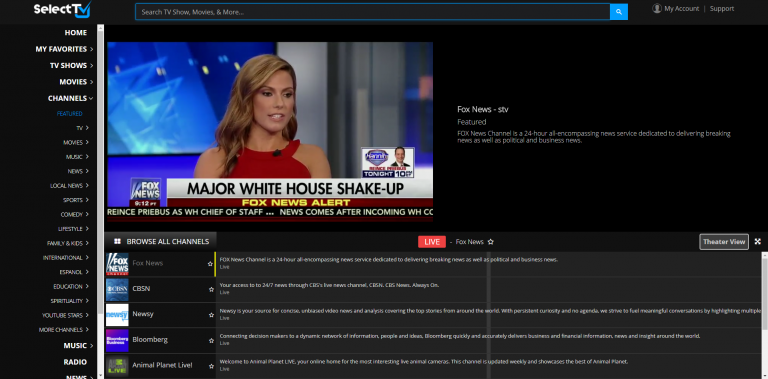This screenshot has width=768, height=379.
Task: Open Radio in the sidebar
Action: 75,362
